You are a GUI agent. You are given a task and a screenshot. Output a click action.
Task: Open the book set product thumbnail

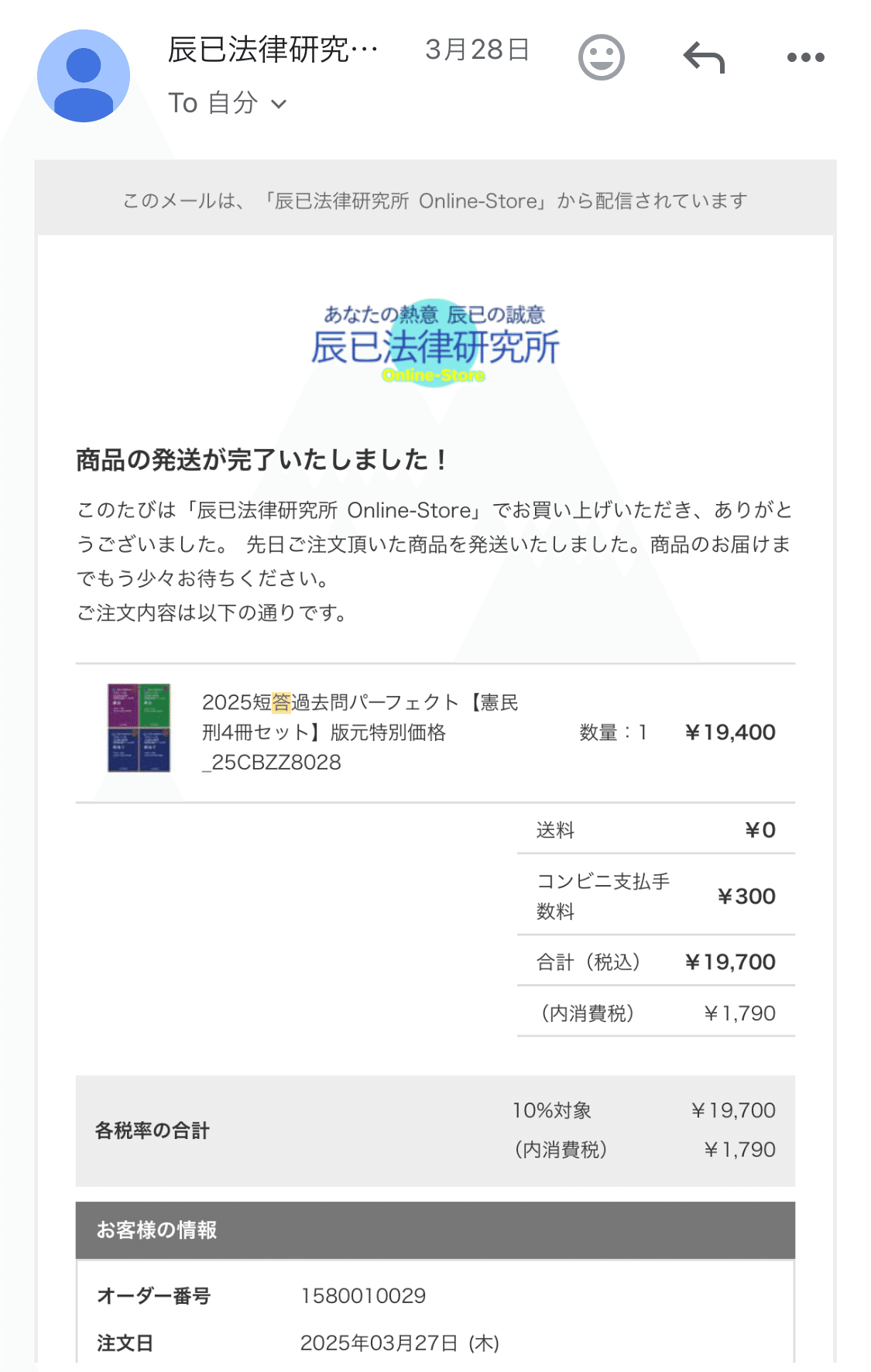139,728
